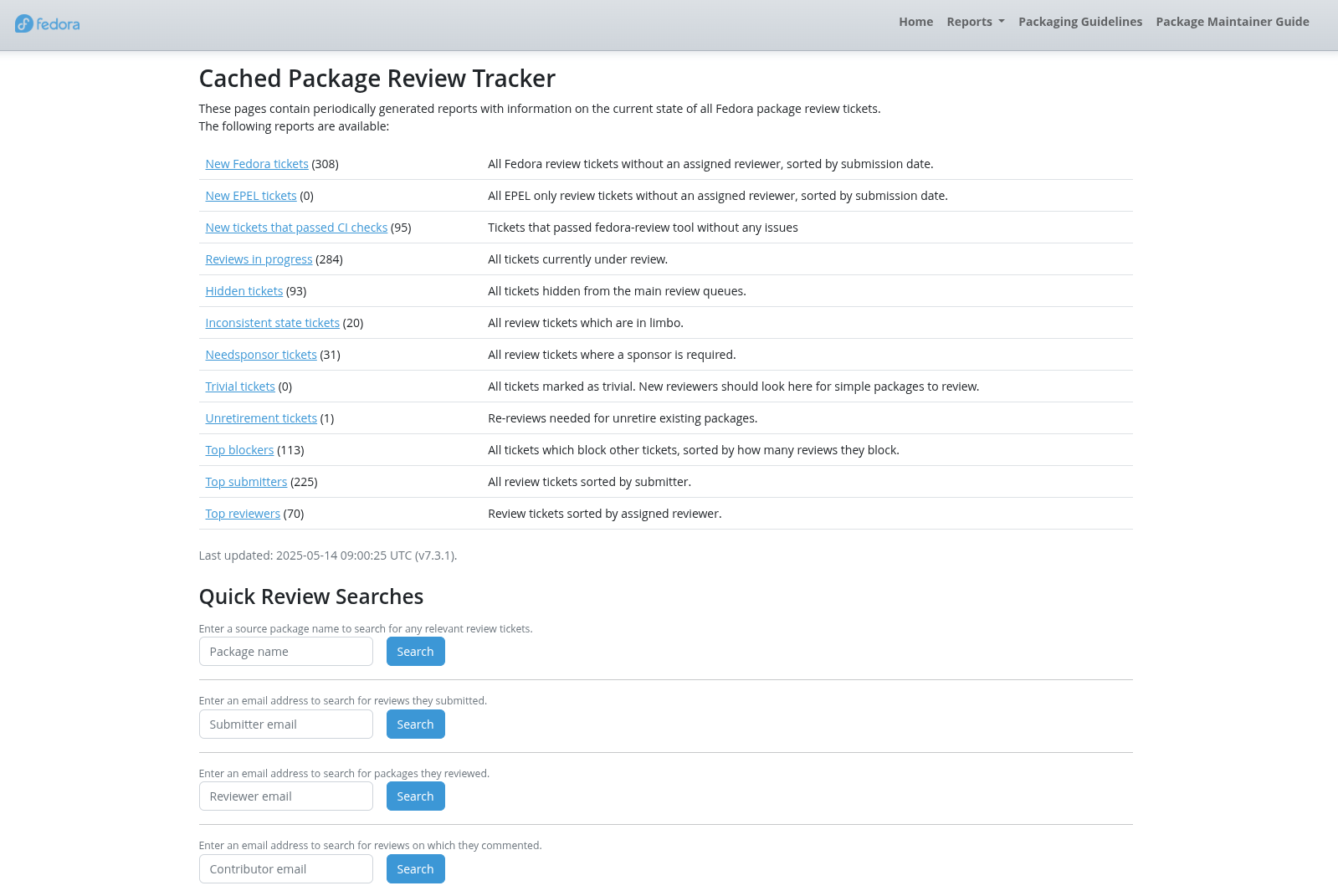Screen dimensions: 1338x896
Task: View Hidden tickets report
Action: 244,291
